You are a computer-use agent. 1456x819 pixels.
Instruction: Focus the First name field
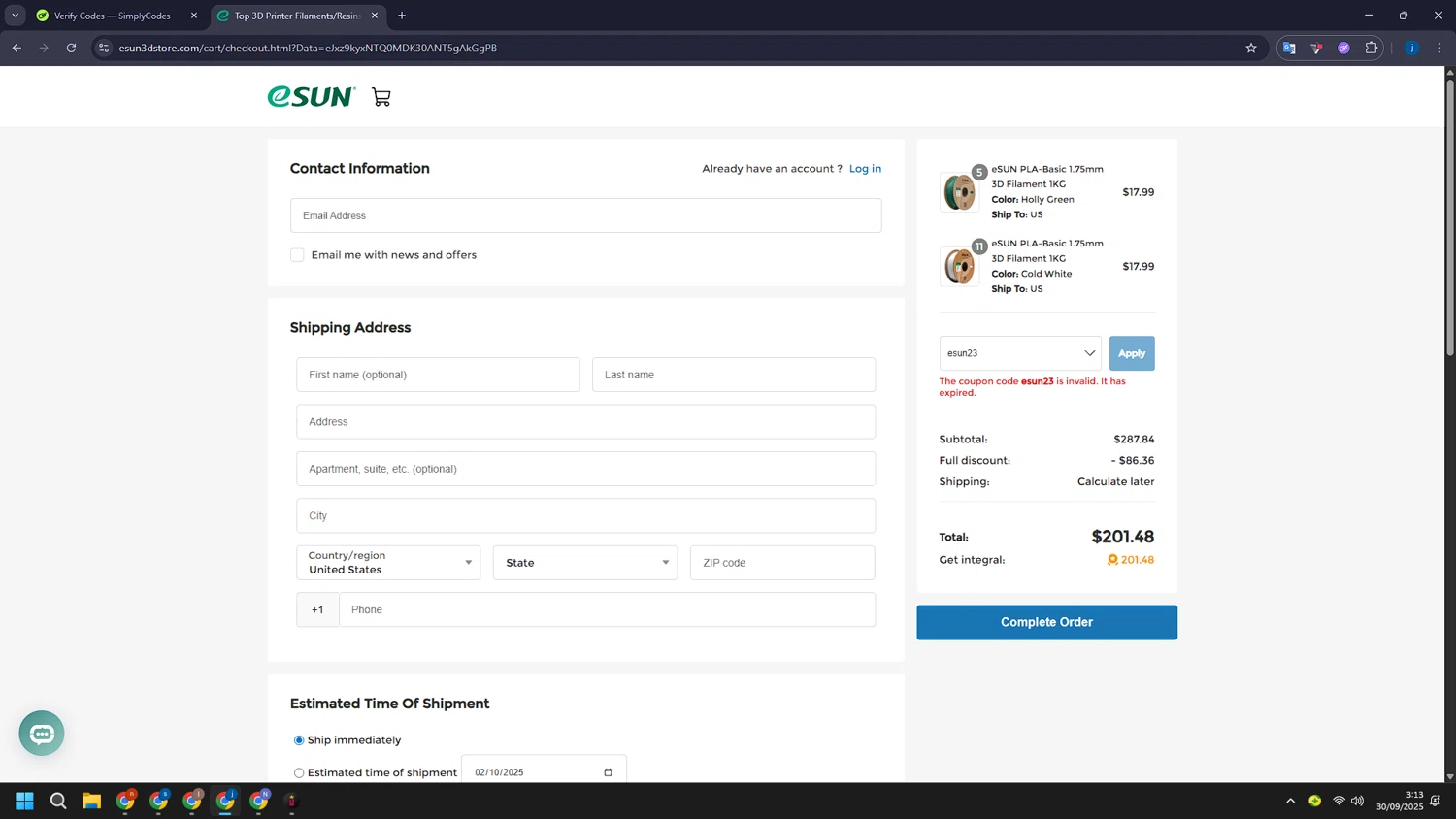(x=438, y=375)
